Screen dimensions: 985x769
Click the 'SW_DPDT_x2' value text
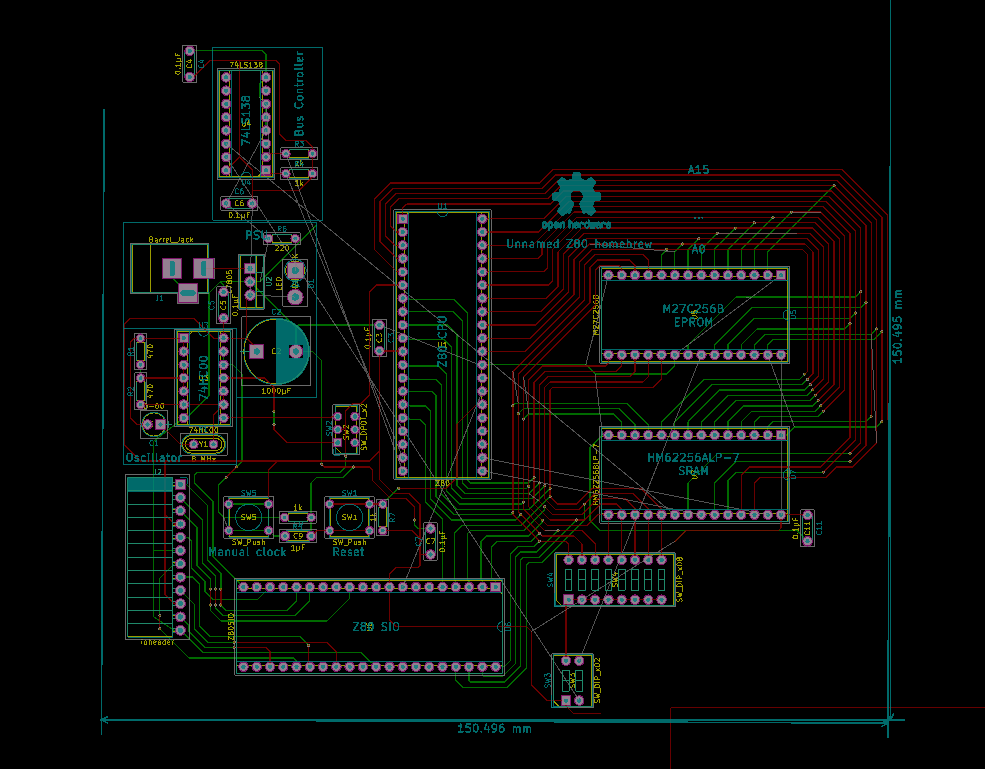364,428
